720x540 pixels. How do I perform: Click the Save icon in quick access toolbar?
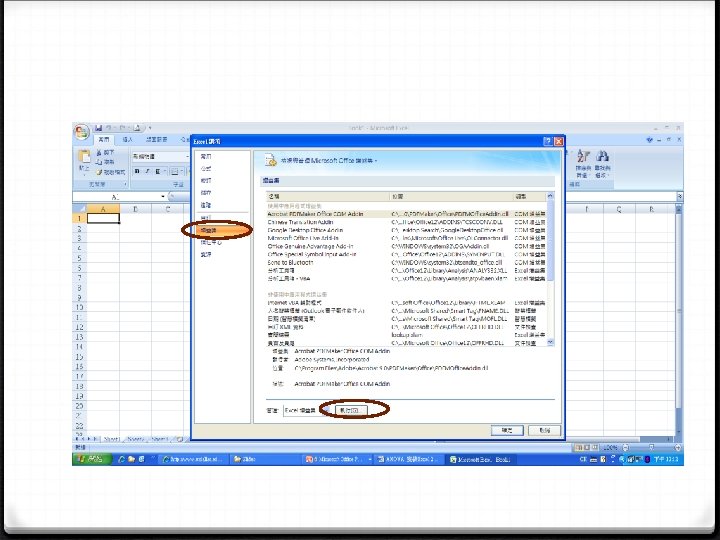pos(98,128)
